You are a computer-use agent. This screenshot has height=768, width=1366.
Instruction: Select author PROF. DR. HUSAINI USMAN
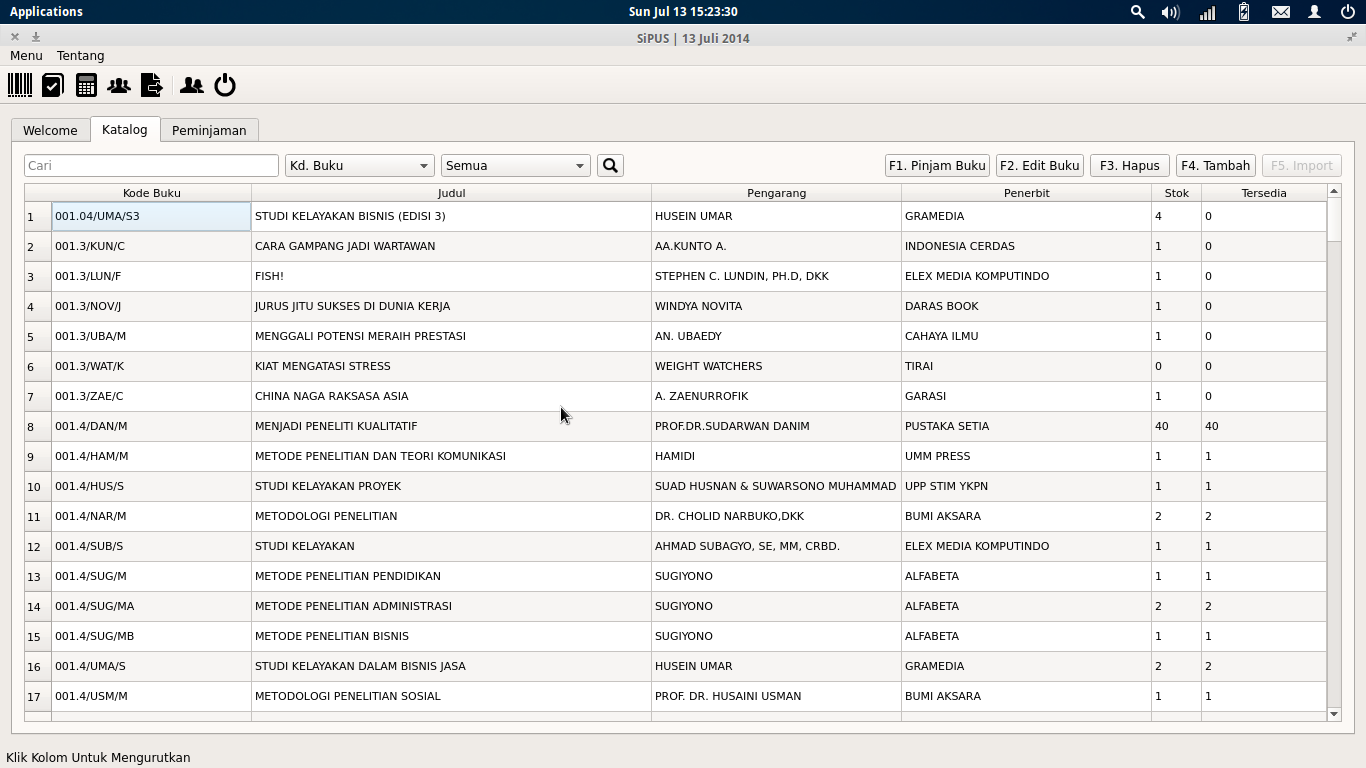(777, 696)
